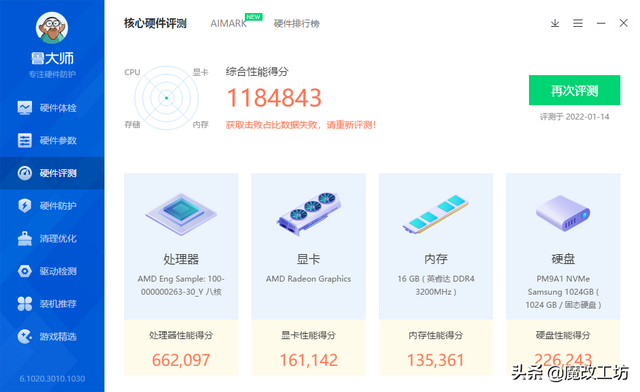Open 游戏精选 in the sidebar

[x=52, y=336]
